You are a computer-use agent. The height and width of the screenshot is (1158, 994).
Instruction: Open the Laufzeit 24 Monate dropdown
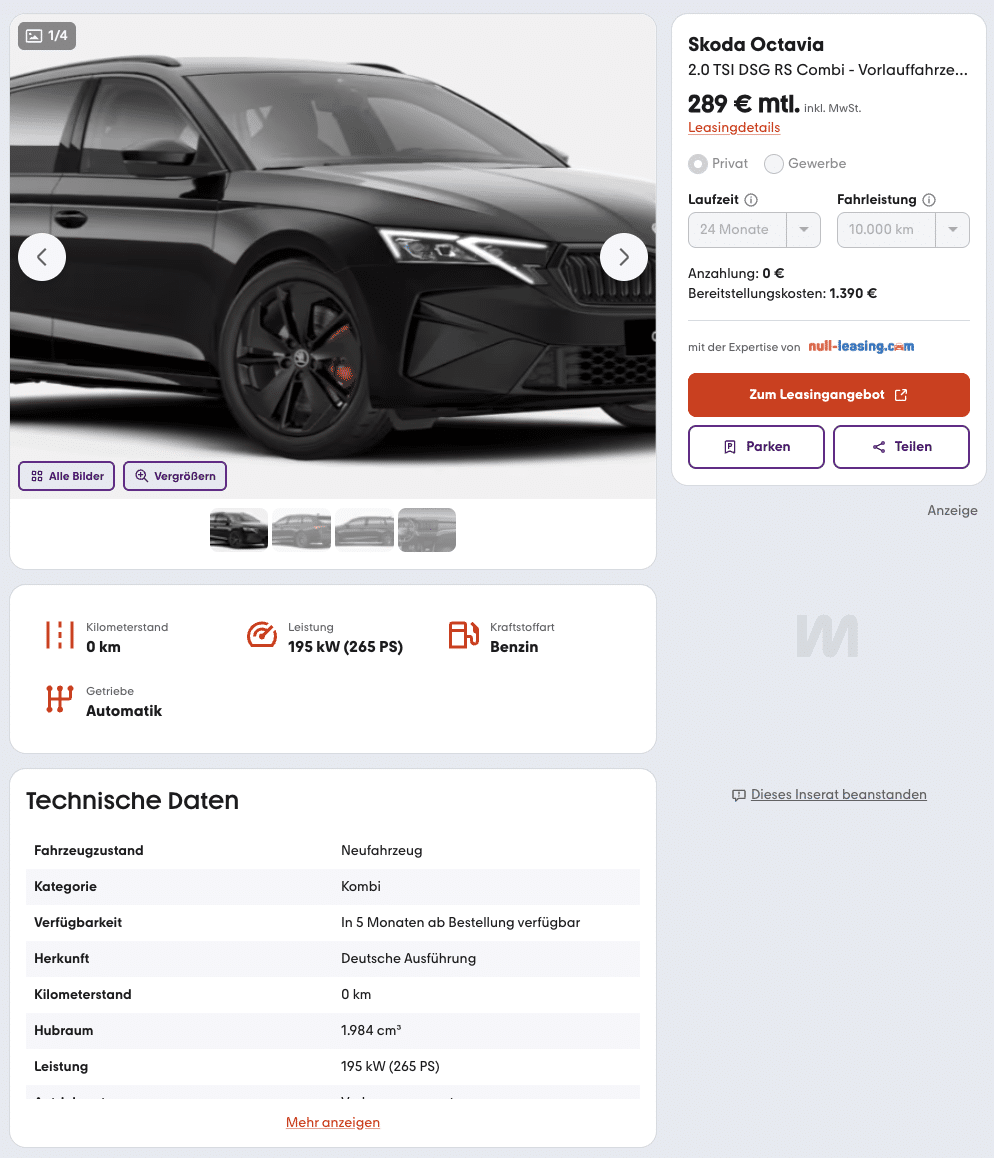click(x=754, y=230)
